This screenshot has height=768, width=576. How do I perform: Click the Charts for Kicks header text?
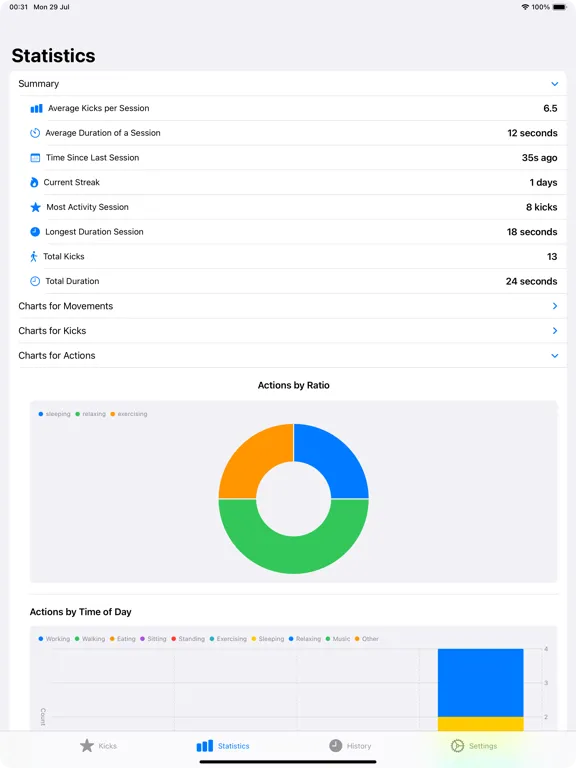pyautogui.click(x=52, y=331)
